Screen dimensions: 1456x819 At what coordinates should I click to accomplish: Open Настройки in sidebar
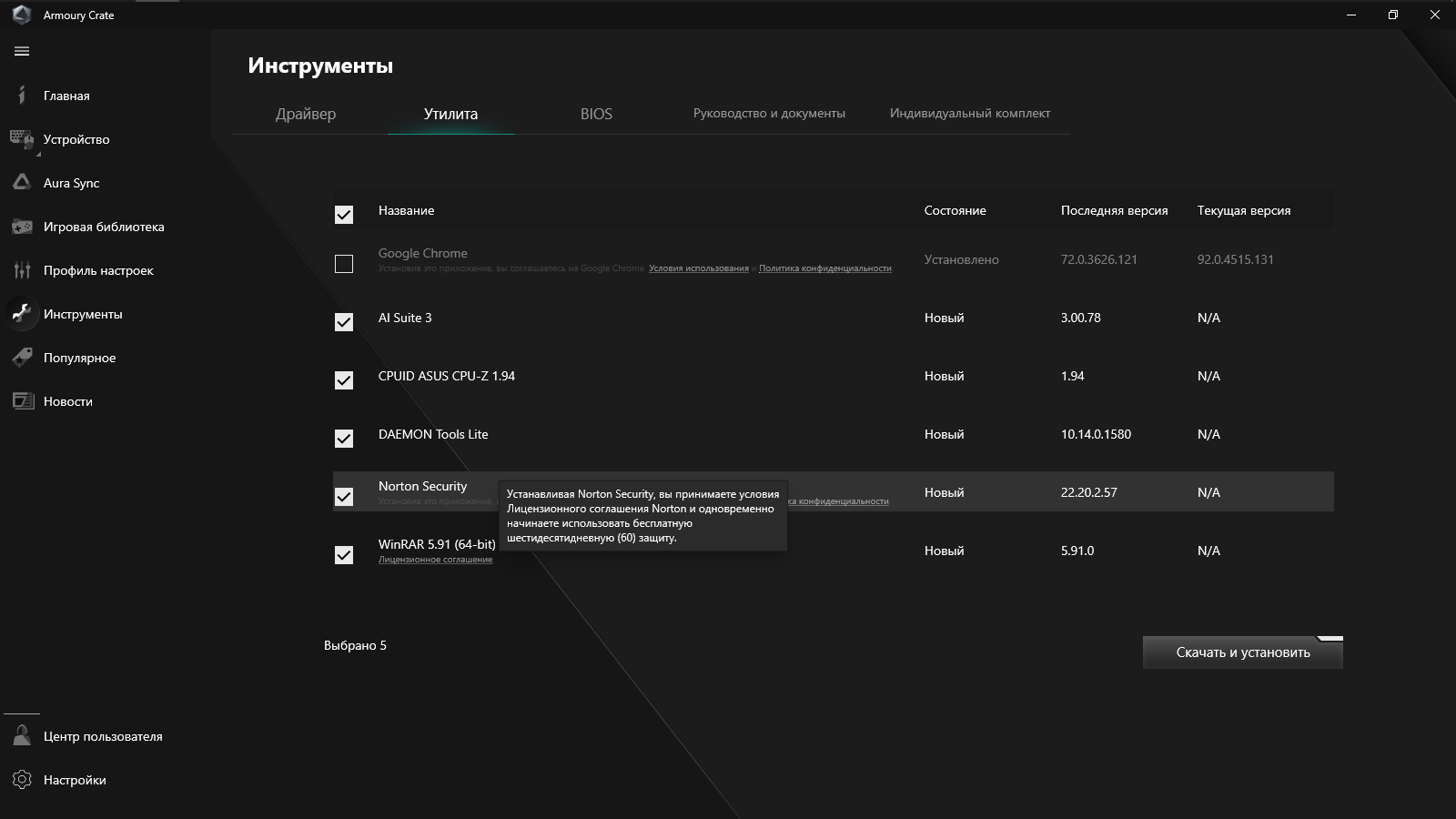coord(75,780)
